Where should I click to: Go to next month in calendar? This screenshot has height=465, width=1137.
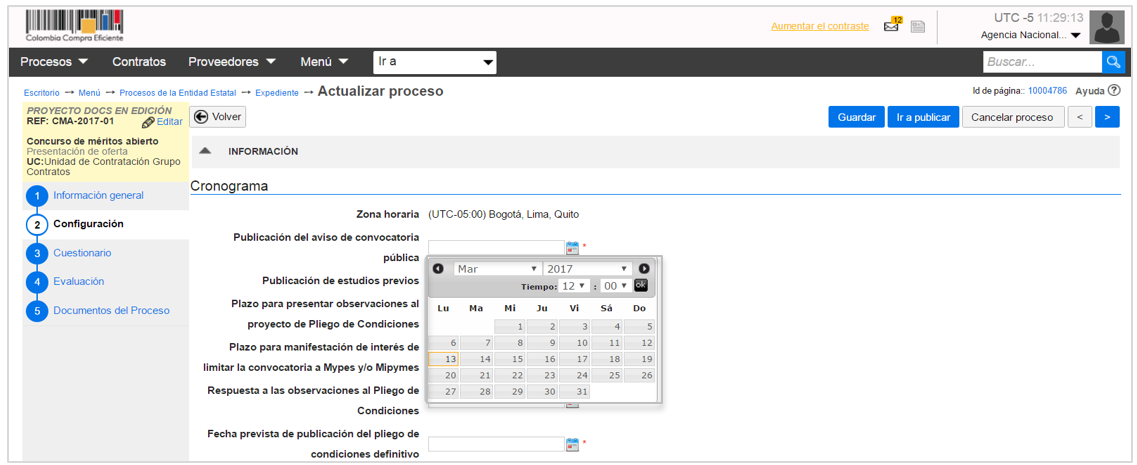point(644,269)
